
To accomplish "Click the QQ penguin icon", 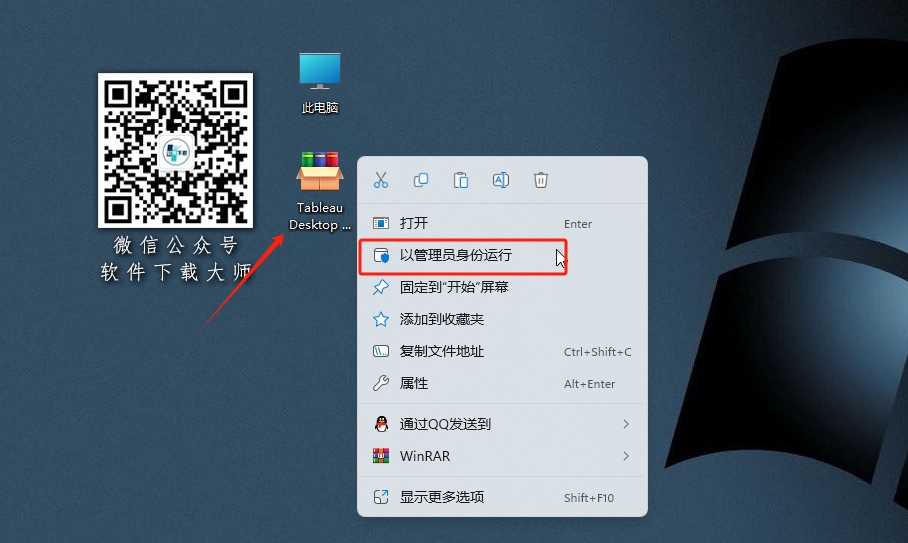I will pyautogui.click(x=380, y=424).
